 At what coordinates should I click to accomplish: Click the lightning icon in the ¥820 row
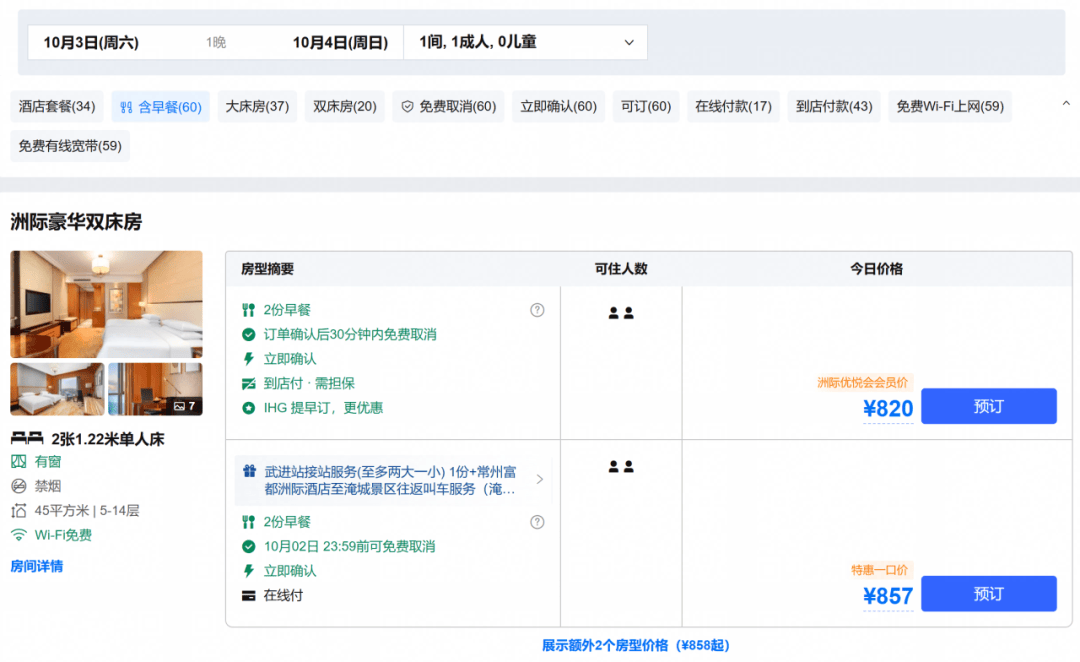point(249,359)
